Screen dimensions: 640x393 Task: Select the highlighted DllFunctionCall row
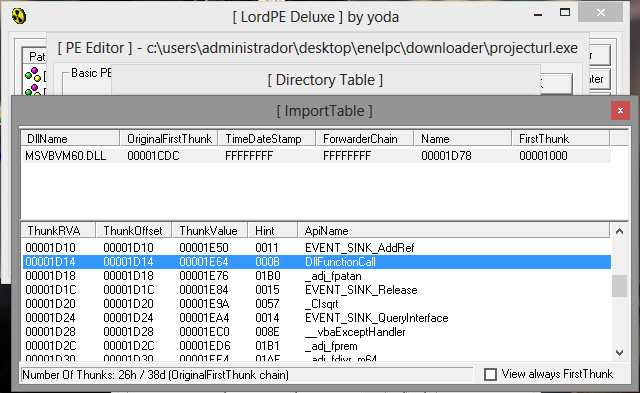316,262
